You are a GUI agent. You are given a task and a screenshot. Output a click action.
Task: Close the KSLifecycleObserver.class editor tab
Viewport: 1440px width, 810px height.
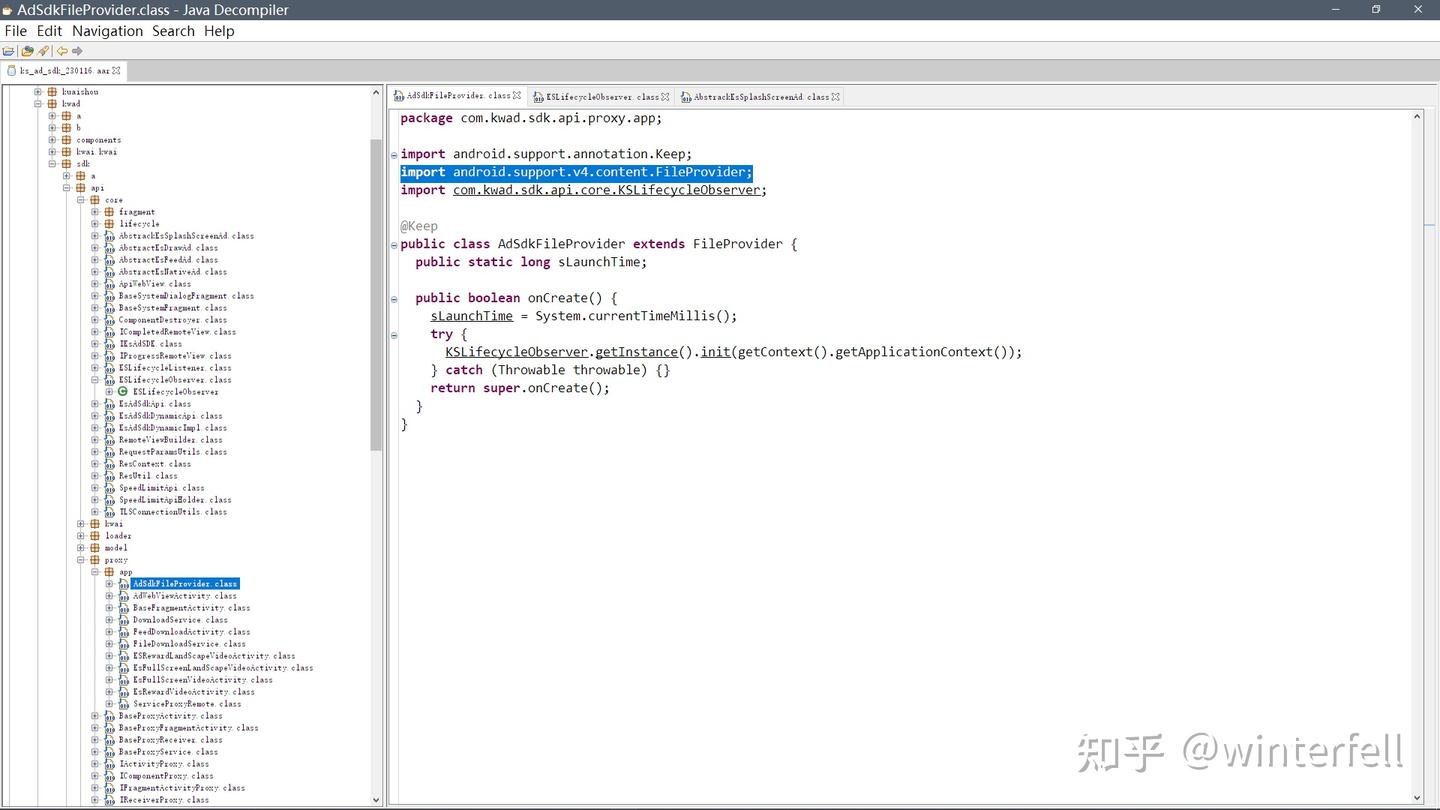click(665, 97)
